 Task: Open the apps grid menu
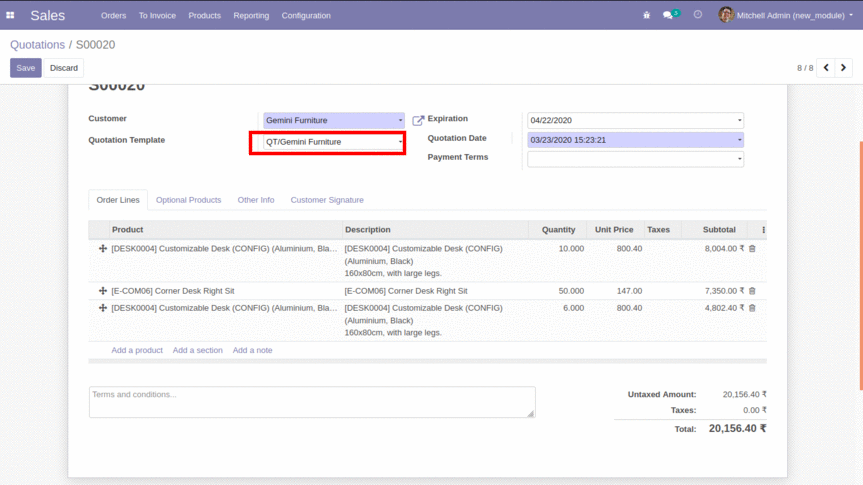click(x=11, y=16)
